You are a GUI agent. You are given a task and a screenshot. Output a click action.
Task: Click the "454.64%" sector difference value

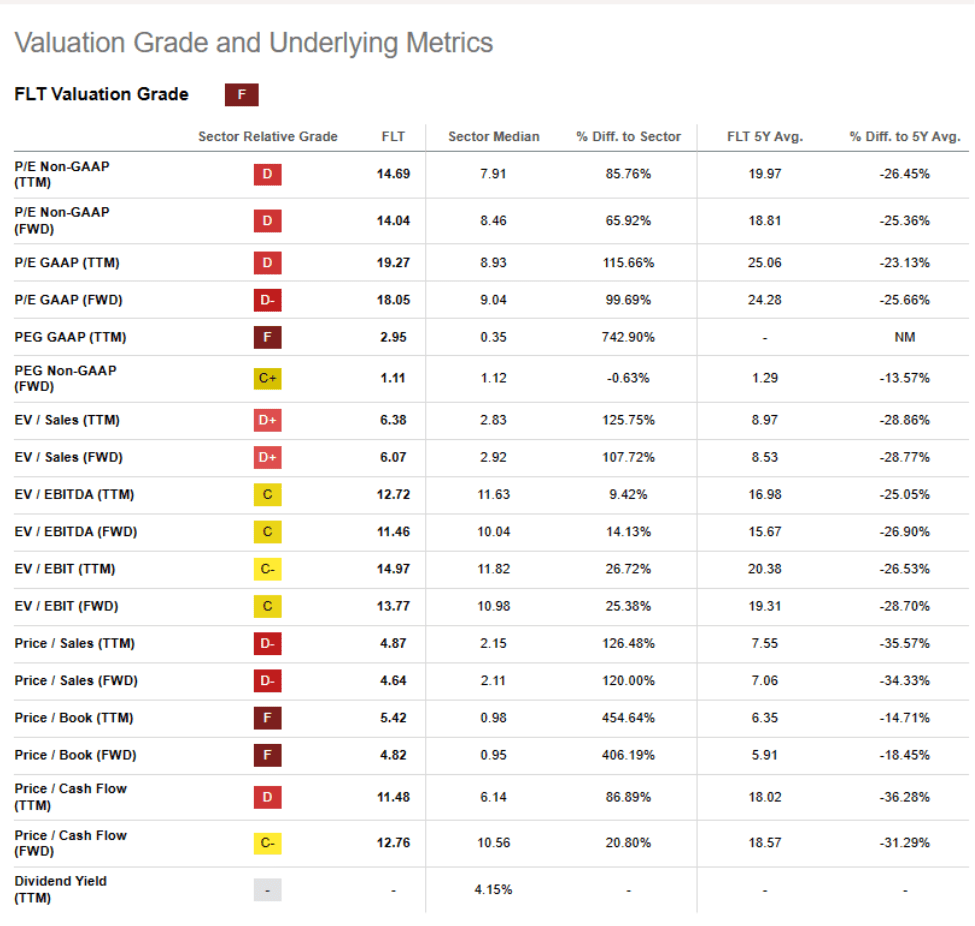click(x=628, y=718)
